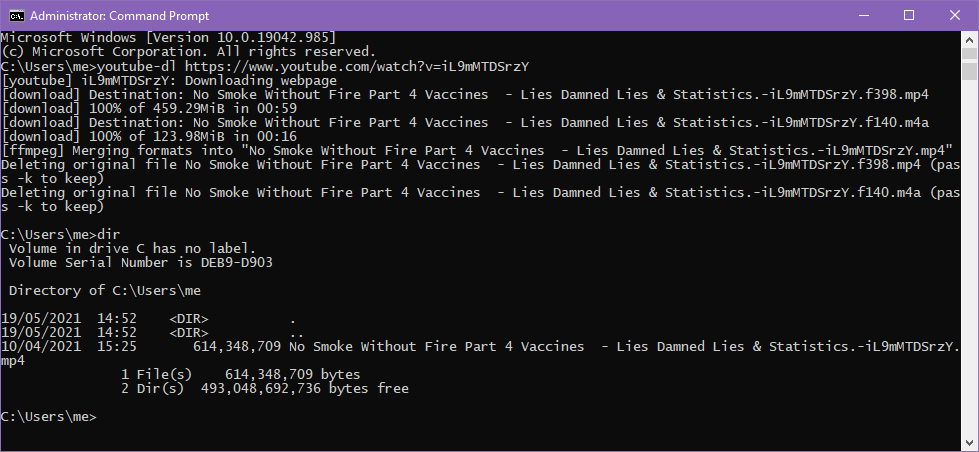Image resolution: width=979 pixels, height=452 pixels.
Task: Click the scrollbar up arrow
Action: coord(969,38)
